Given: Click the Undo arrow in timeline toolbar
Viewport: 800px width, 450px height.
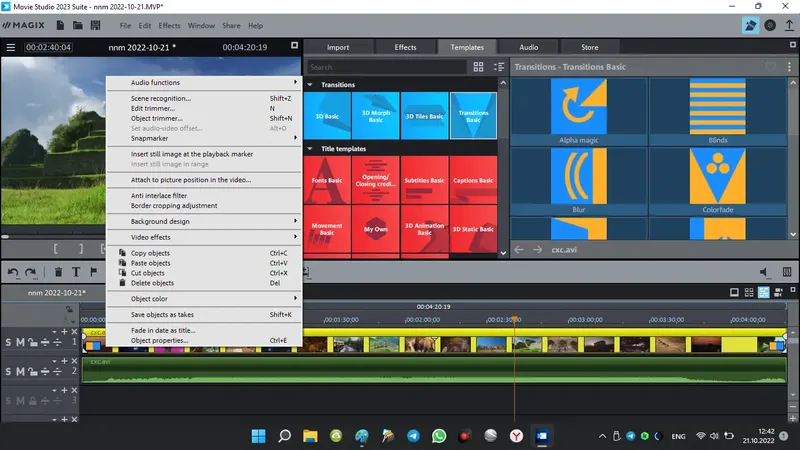Looking at the screenshot, I should (13, 272).
